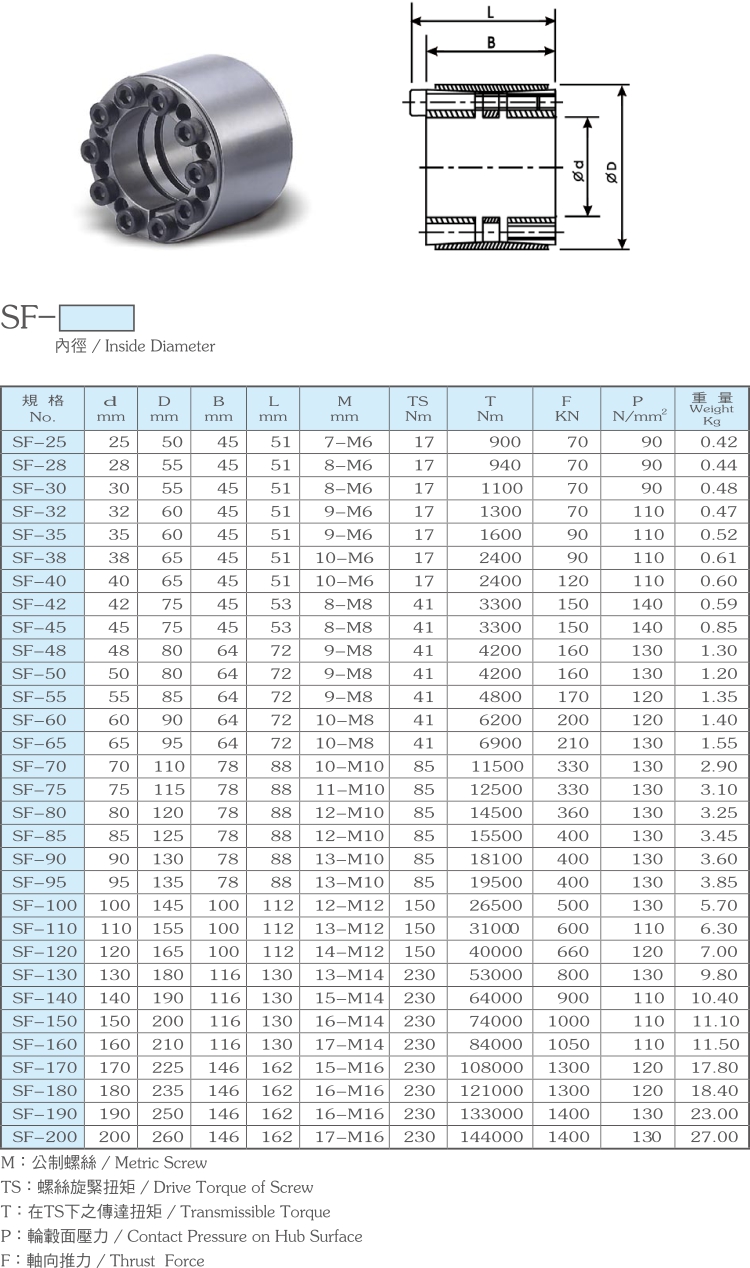Select the SF-170 row label

[43, 1067]
